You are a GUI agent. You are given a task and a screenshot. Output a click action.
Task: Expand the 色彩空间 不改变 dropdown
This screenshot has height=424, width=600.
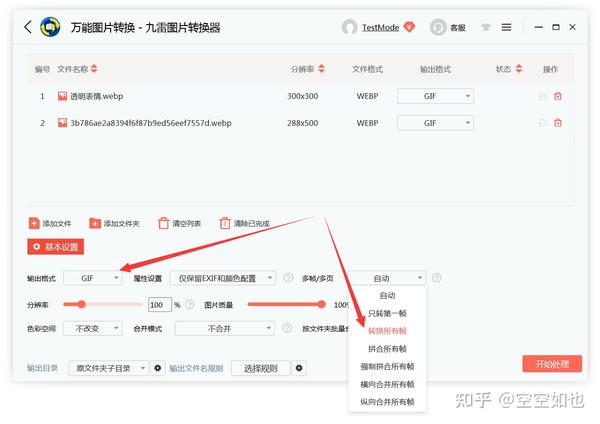pos(93,328)
